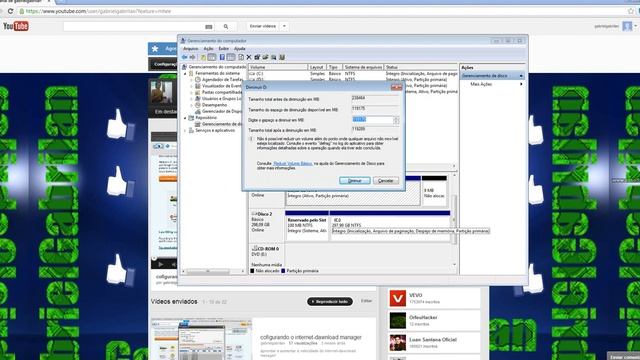This screenshot has height=360, width=640.
Task: Click the YouTube search magnifier button
Action: coord(226,27)
